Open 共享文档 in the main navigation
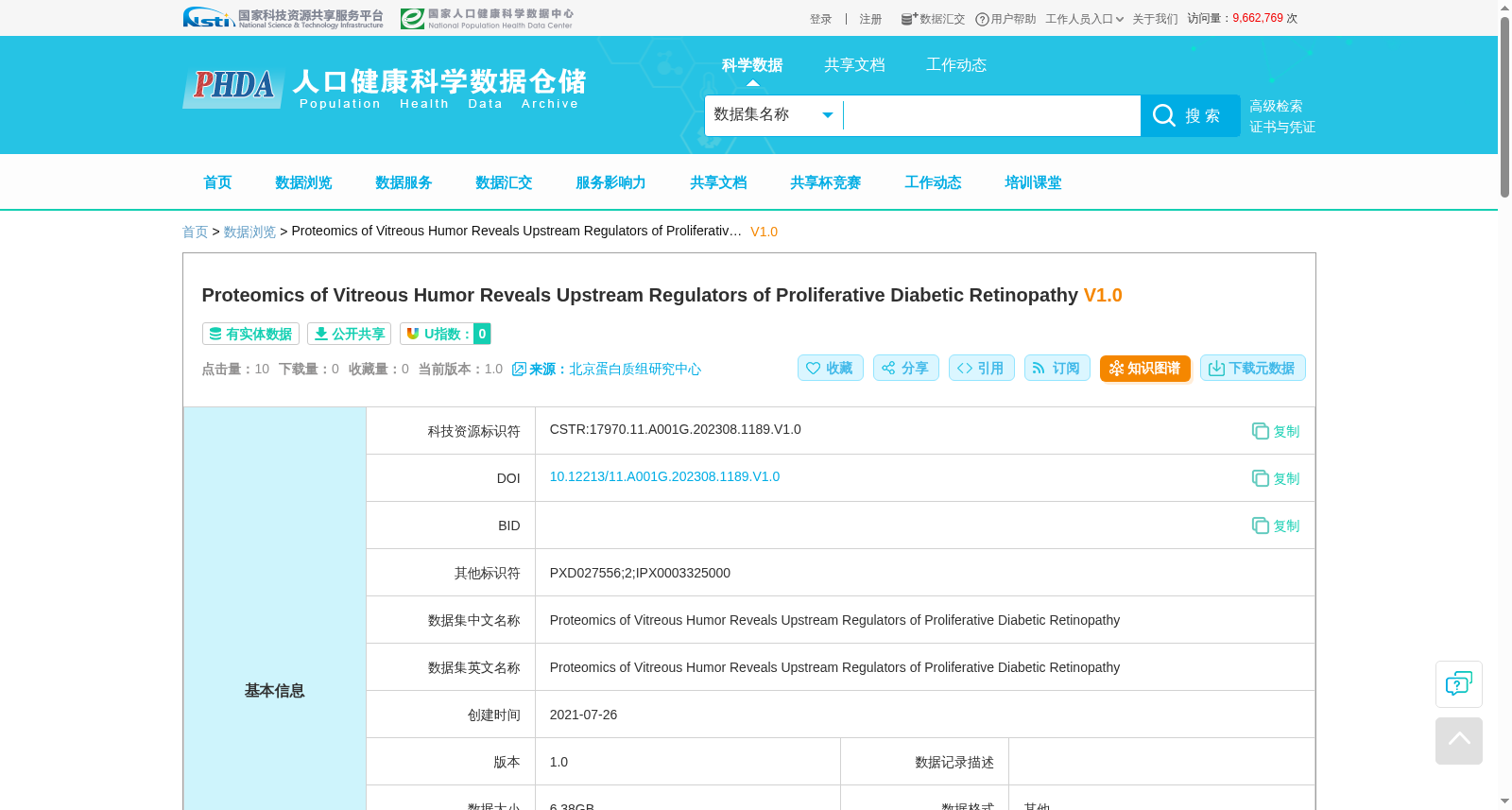 (x=718, y=182)
